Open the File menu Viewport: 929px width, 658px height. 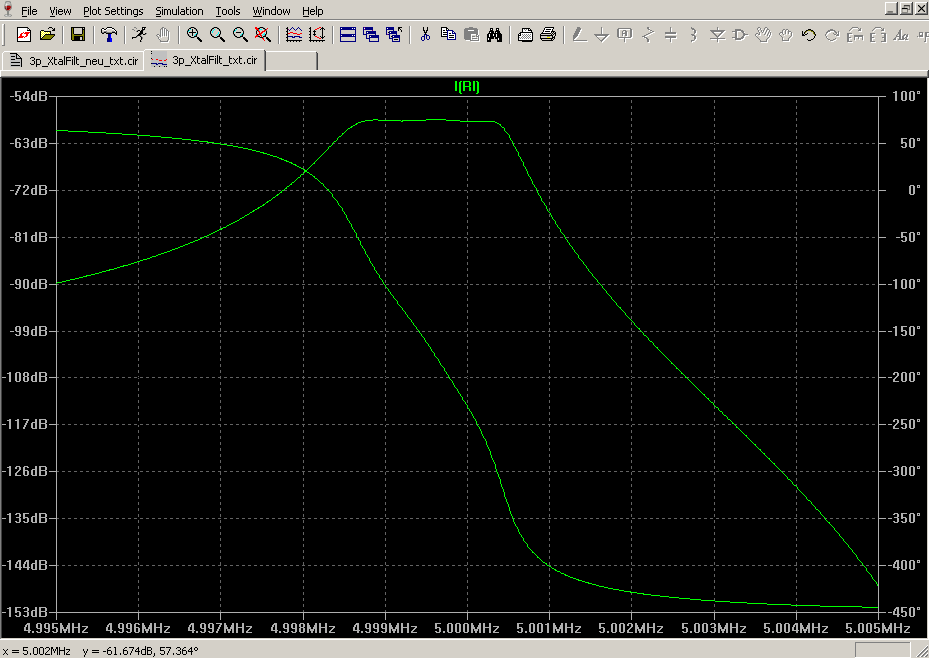tap(29, 11)
